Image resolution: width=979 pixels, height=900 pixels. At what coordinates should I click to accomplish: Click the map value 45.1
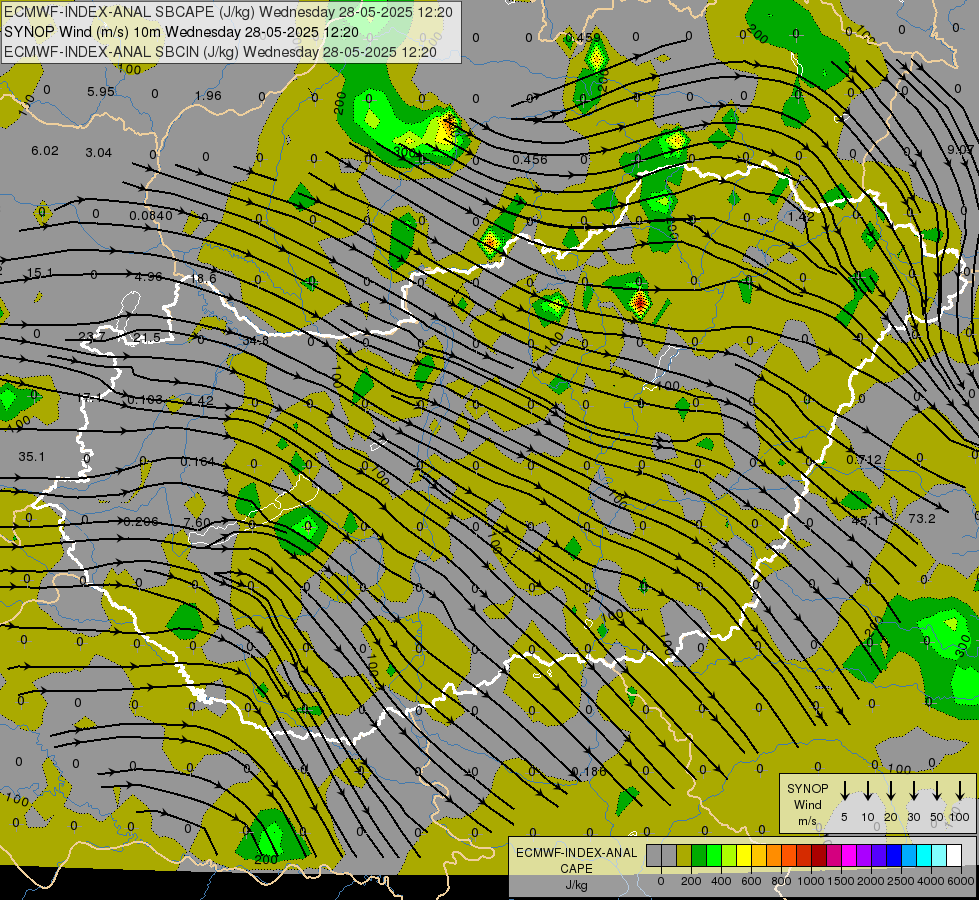click(866, 520)
